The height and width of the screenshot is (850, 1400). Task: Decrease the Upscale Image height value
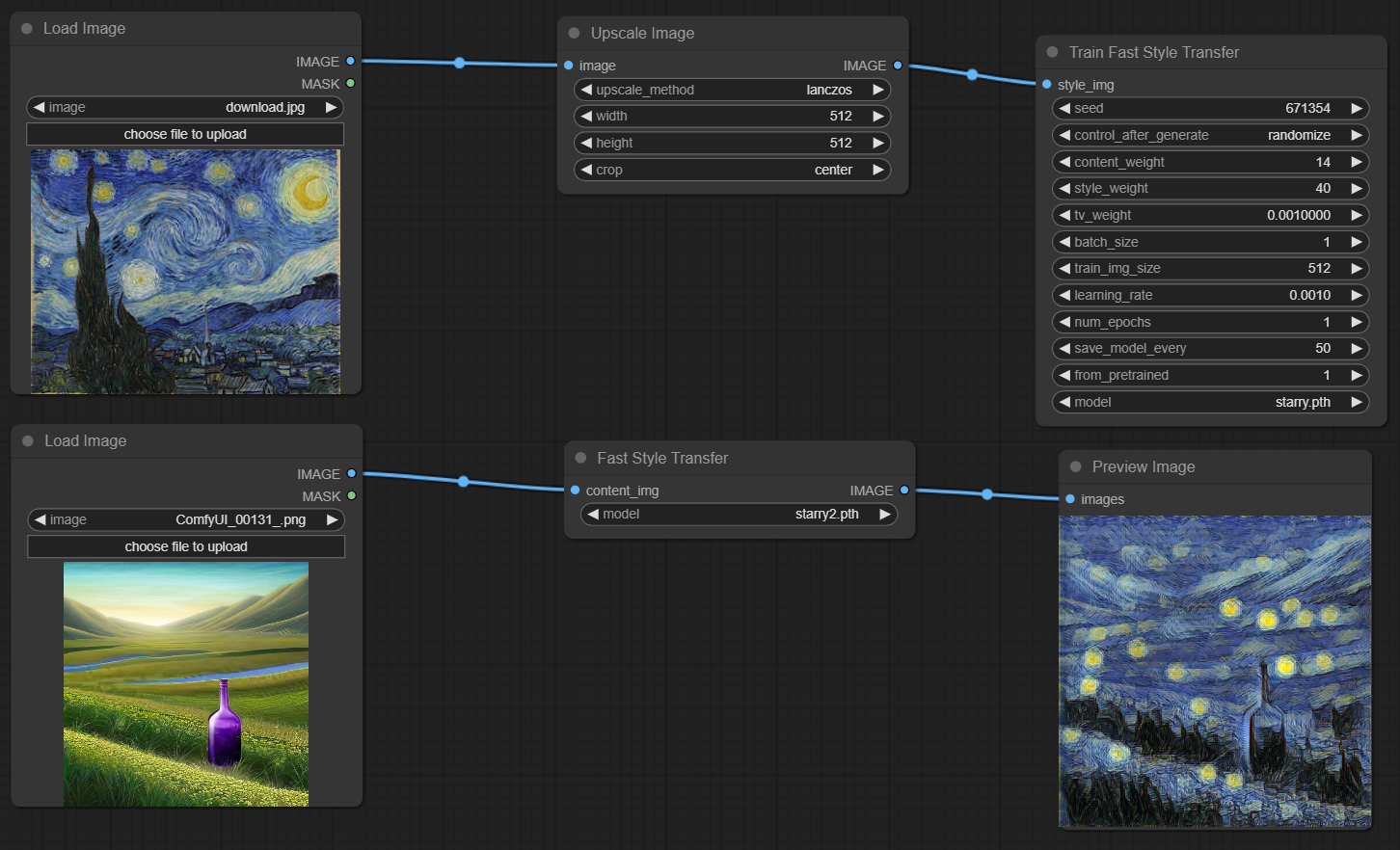coord(585,143)
